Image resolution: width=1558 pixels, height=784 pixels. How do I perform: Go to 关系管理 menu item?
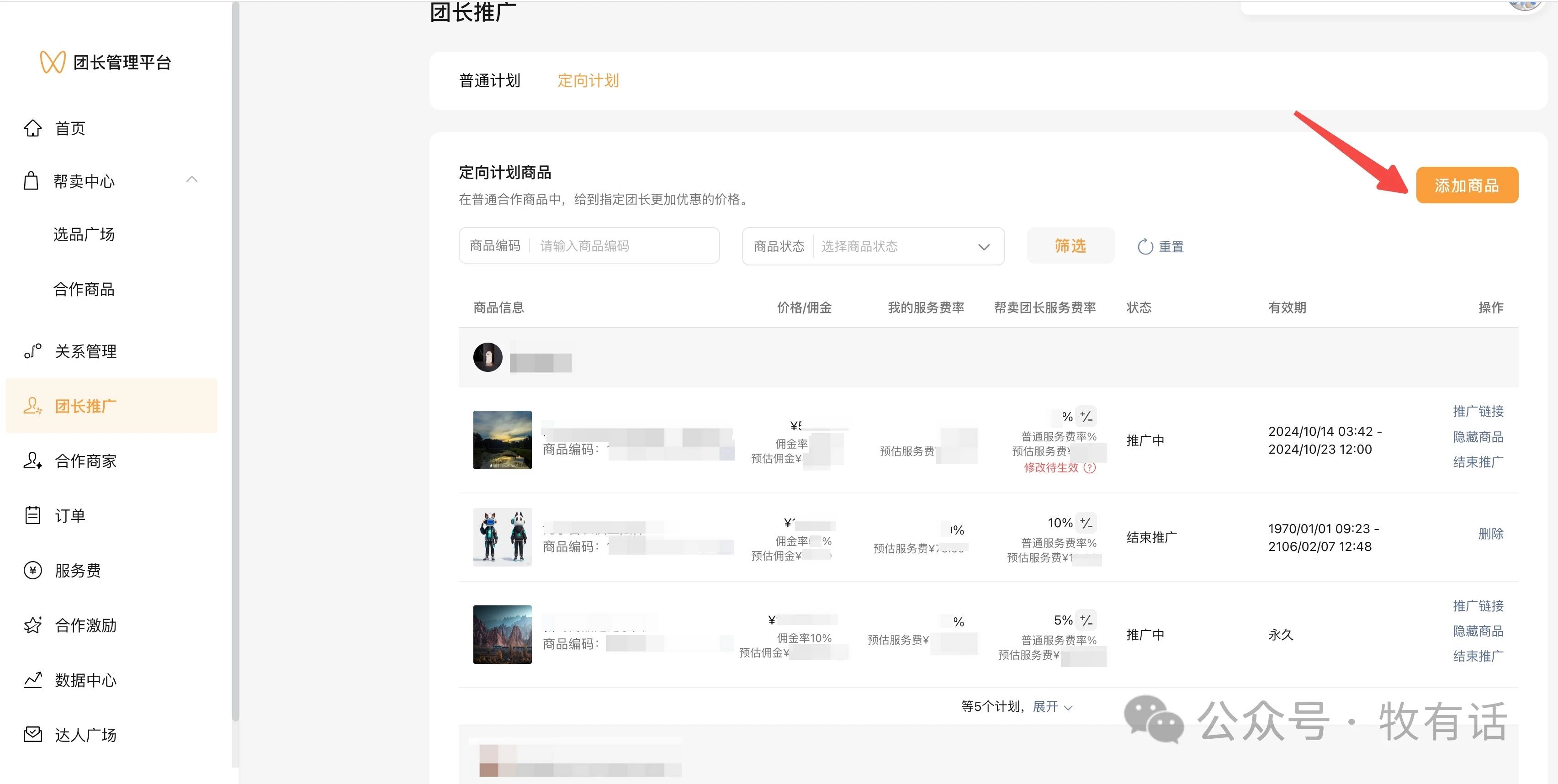click(86, 351)
